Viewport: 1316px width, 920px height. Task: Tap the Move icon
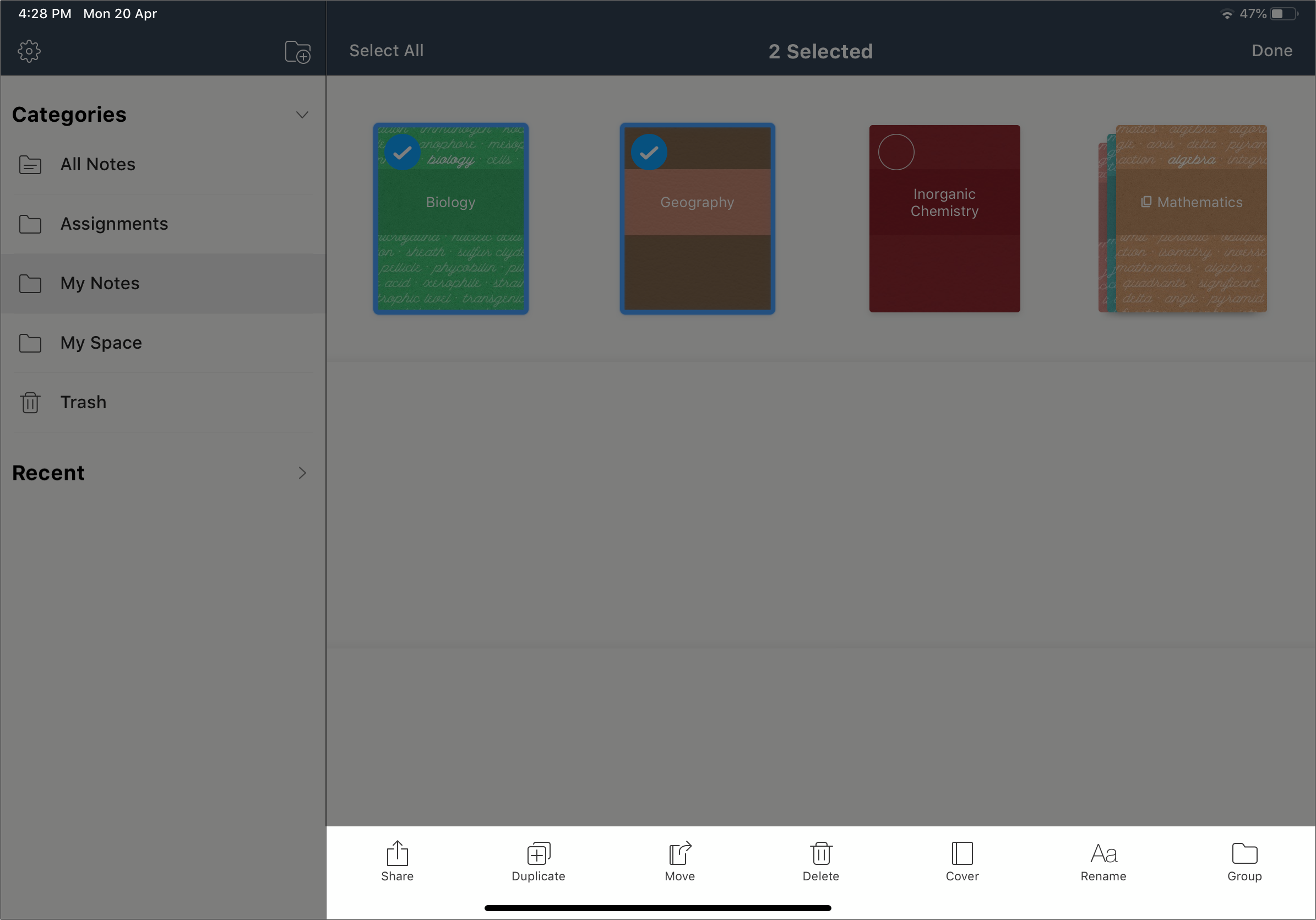(681, 853)
